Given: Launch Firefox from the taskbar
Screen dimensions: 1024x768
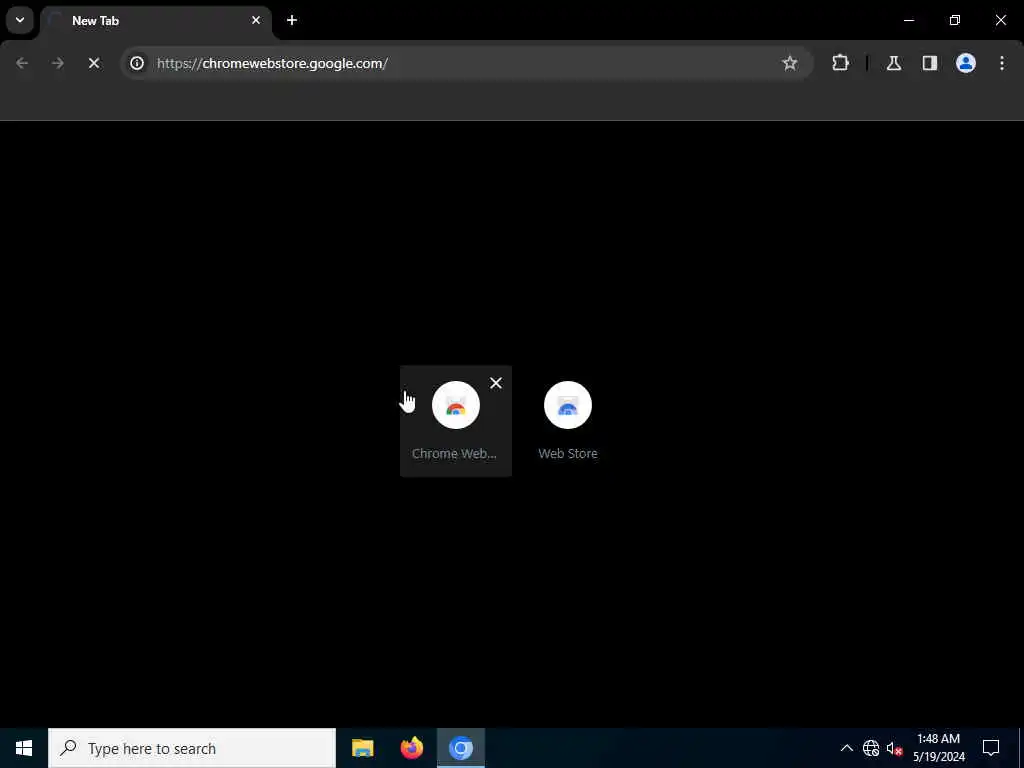Looking at the screenshot, I should pyautogui.click(x=411, y=748).
